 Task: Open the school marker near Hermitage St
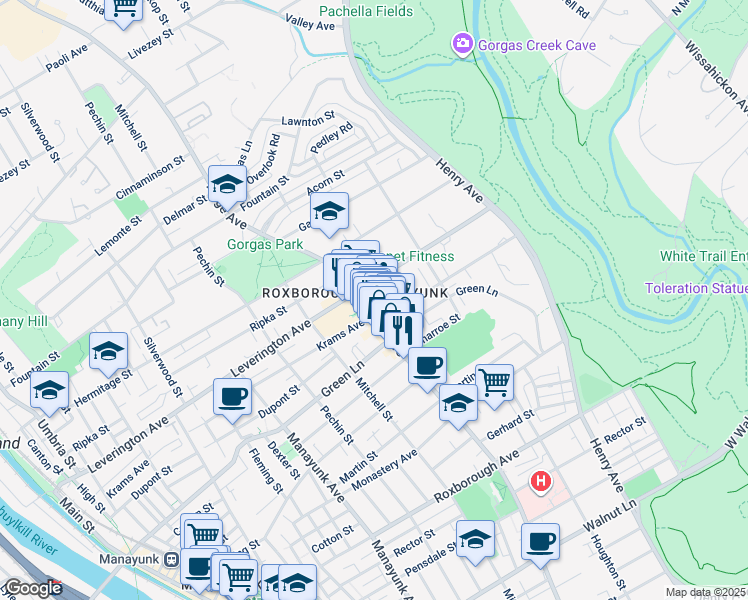108,352
